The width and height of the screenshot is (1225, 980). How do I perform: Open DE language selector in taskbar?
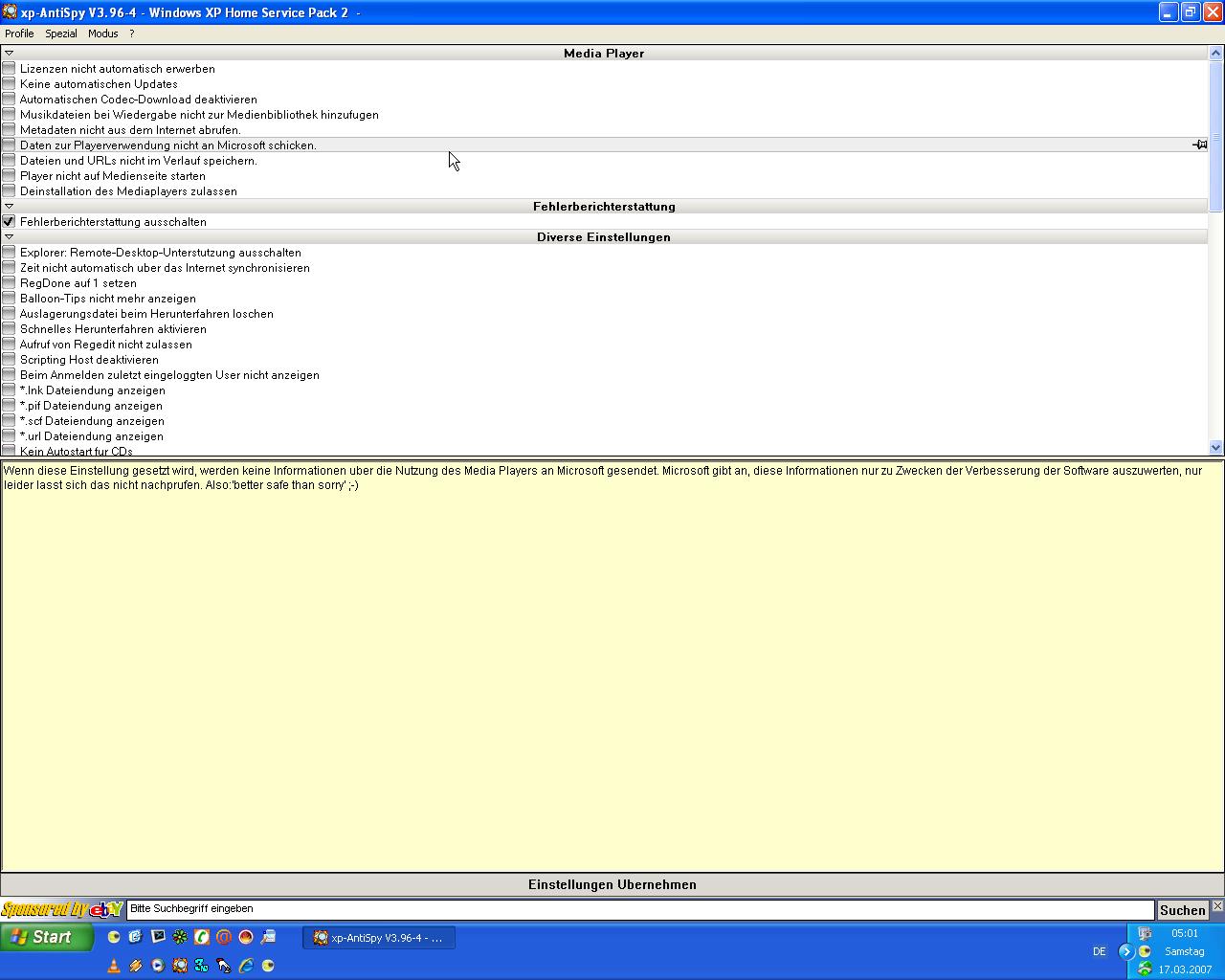(x=1099, y=951)
